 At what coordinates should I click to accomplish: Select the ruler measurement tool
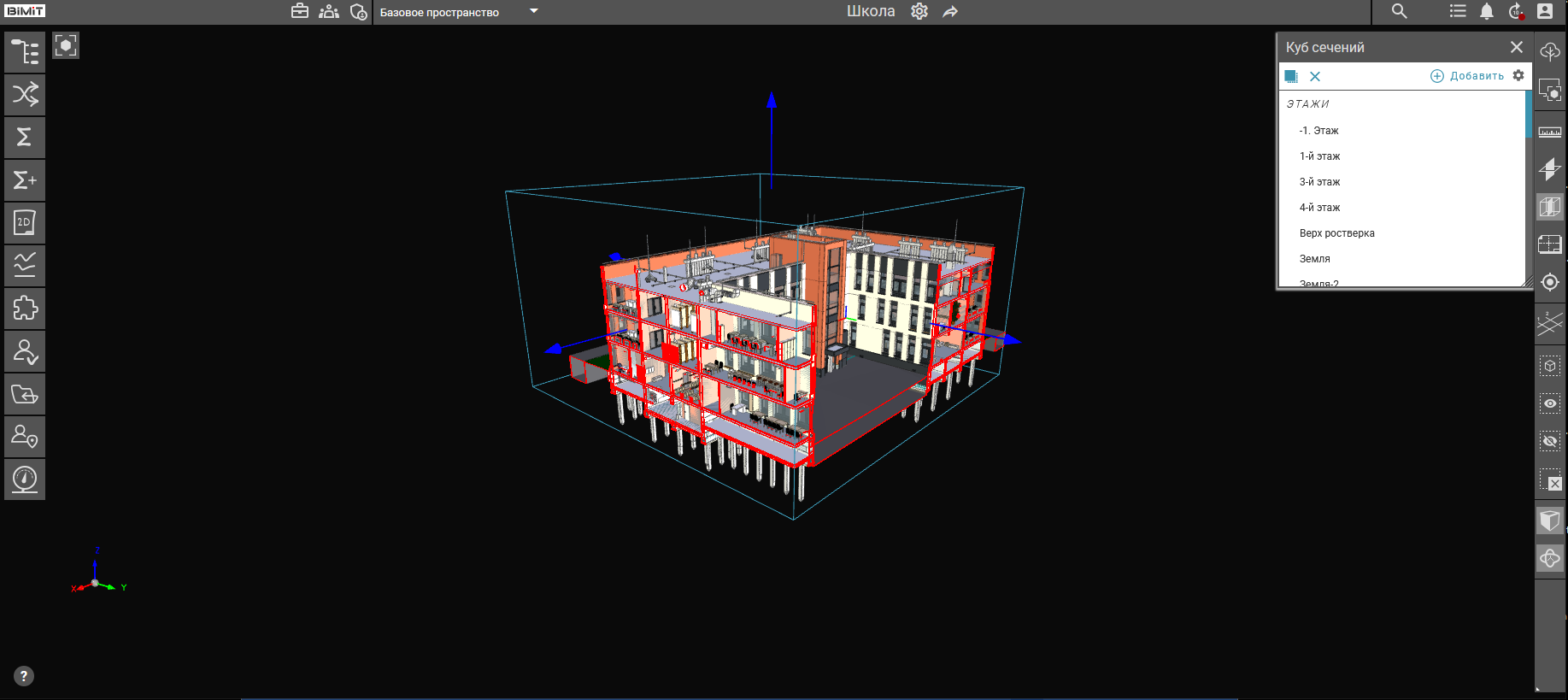click(1549, 132)
